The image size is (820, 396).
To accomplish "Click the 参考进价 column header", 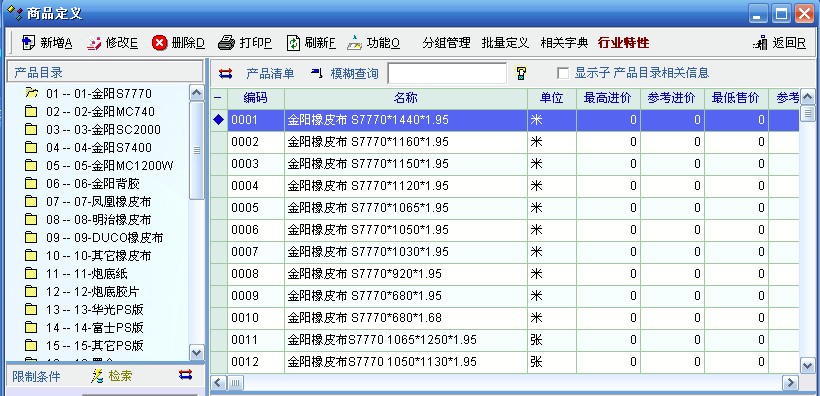I will point(673,98).
